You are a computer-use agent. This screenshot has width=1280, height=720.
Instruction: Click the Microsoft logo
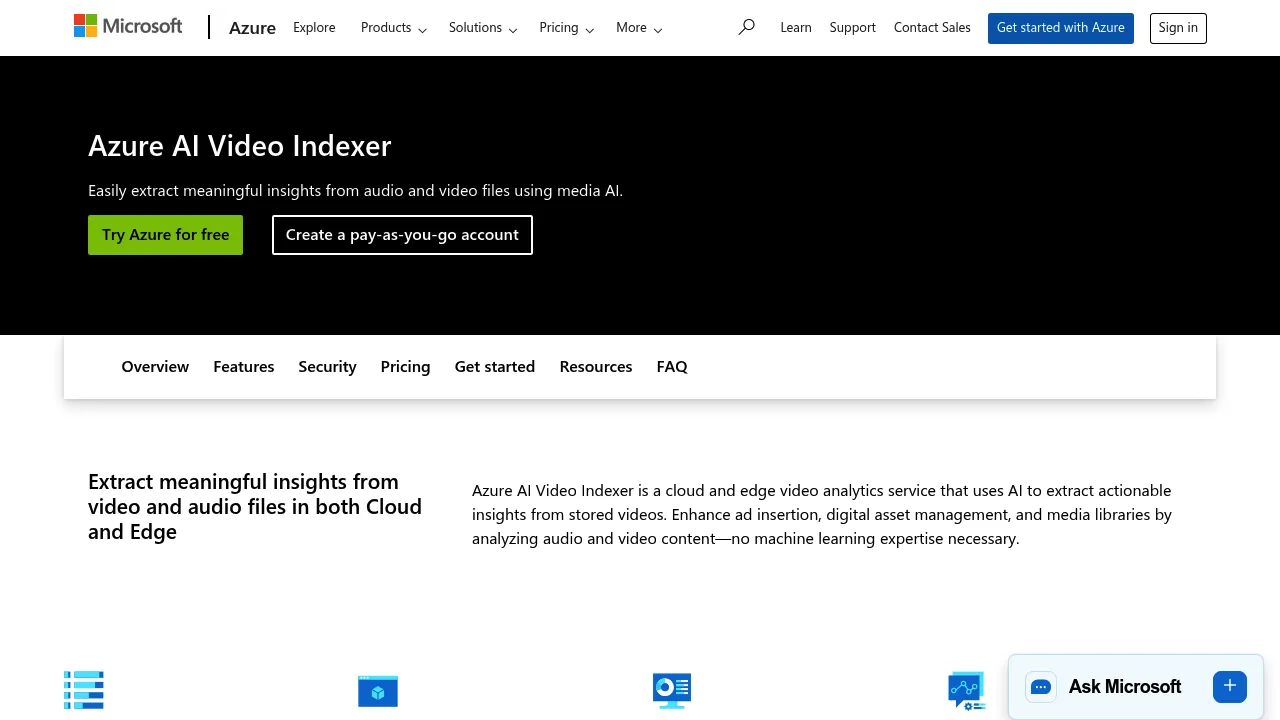click(128, 26)
